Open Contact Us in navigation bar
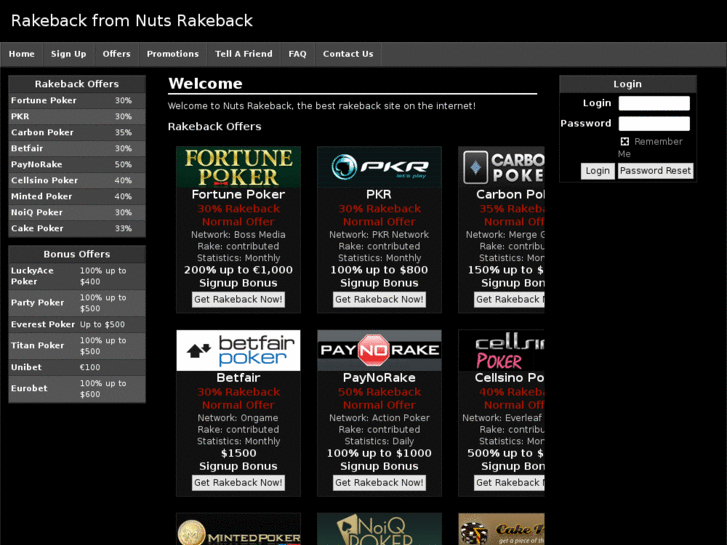Viewport: 727px width, 545px height. pos(348,54)
